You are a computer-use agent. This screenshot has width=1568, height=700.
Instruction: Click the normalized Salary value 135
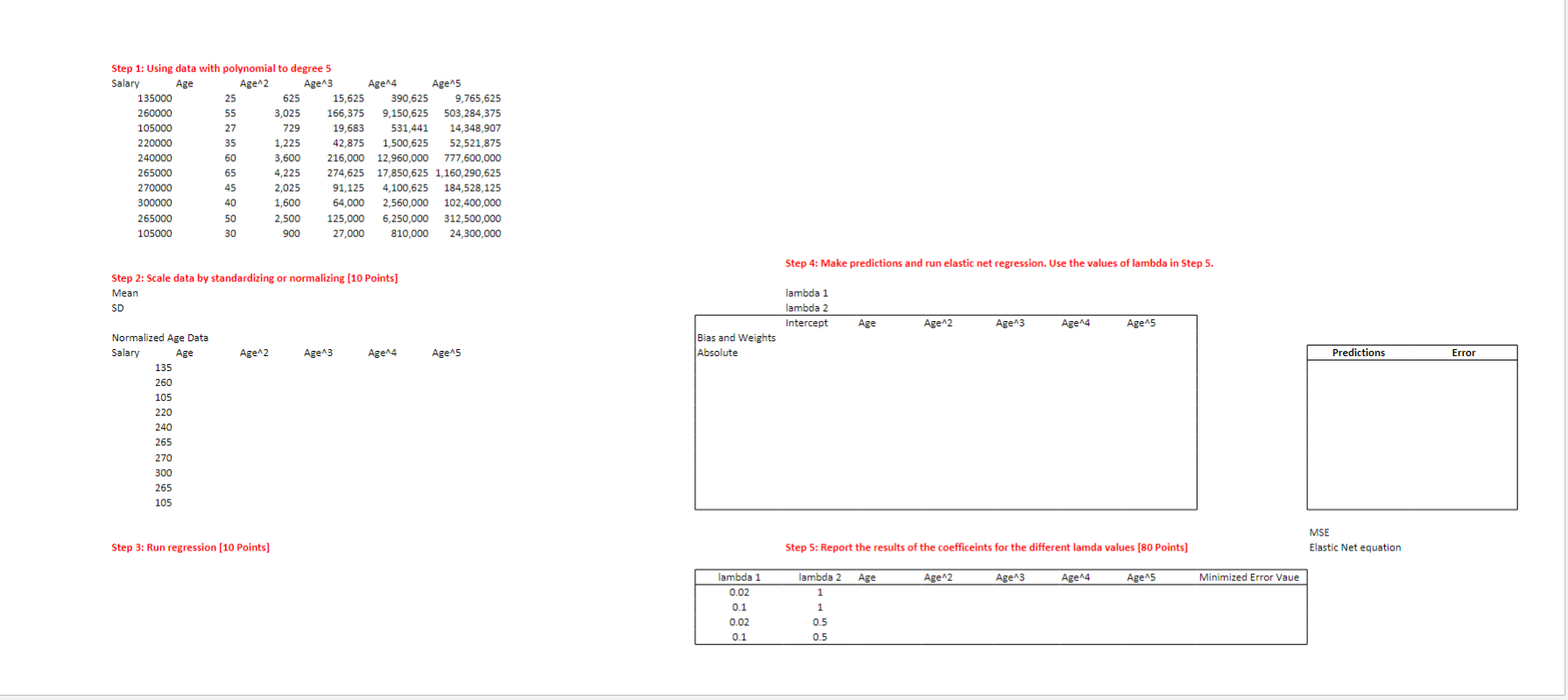164,367
